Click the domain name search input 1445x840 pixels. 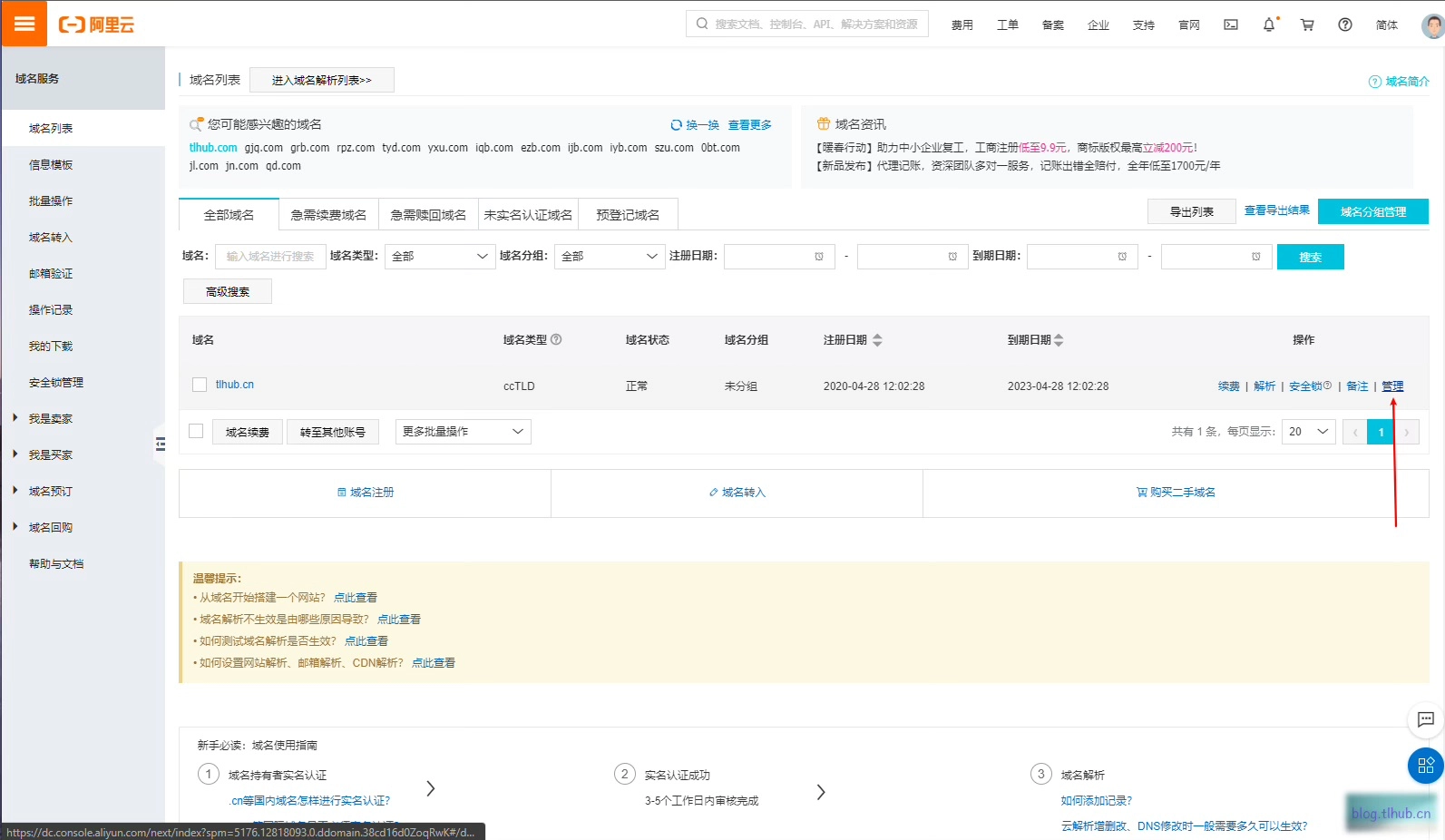pyautogui.click(x=270, y=257)
